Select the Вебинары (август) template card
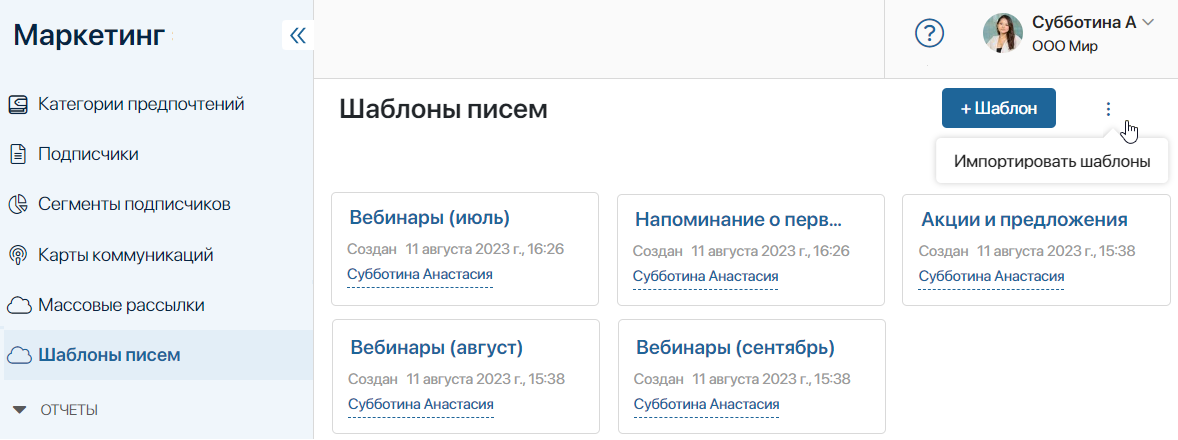Viewport: 1178px width, 440px height. (x=465, y=376)
